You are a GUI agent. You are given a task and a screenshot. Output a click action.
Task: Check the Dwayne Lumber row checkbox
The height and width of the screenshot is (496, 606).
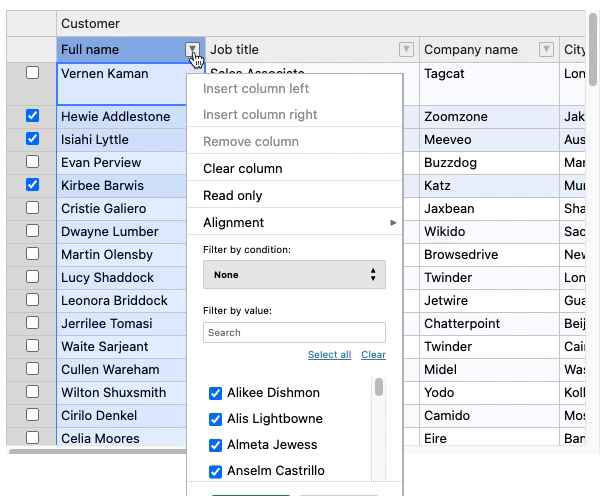tap(32, 230)
